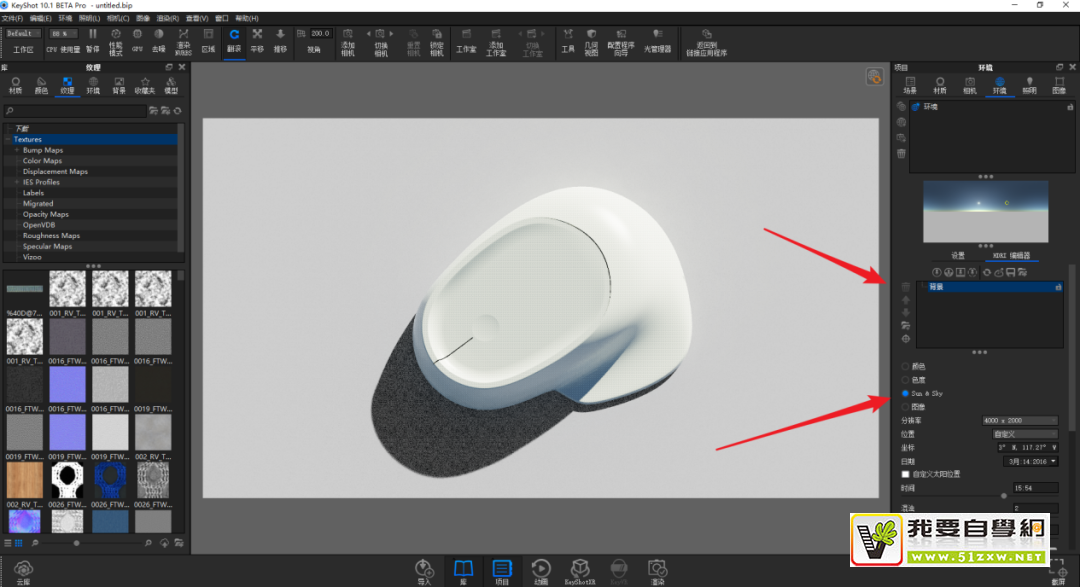1080x587 pixels.
Task: Click the 暂停 (Pause) toolbar icon
Action: click(92, 41)
